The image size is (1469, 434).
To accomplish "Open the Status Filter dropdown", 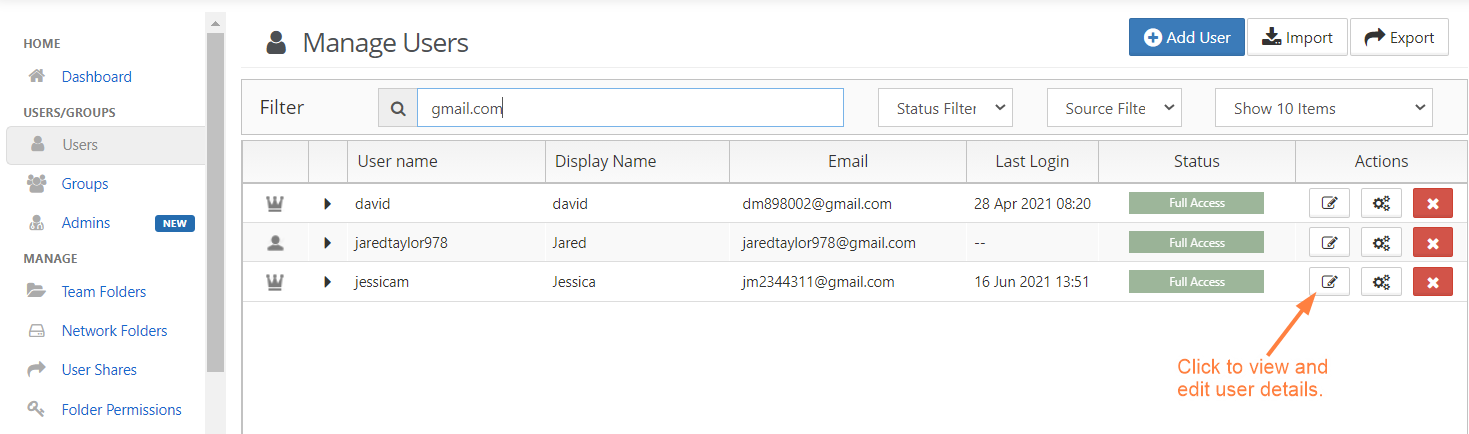I will coord(945,108).
